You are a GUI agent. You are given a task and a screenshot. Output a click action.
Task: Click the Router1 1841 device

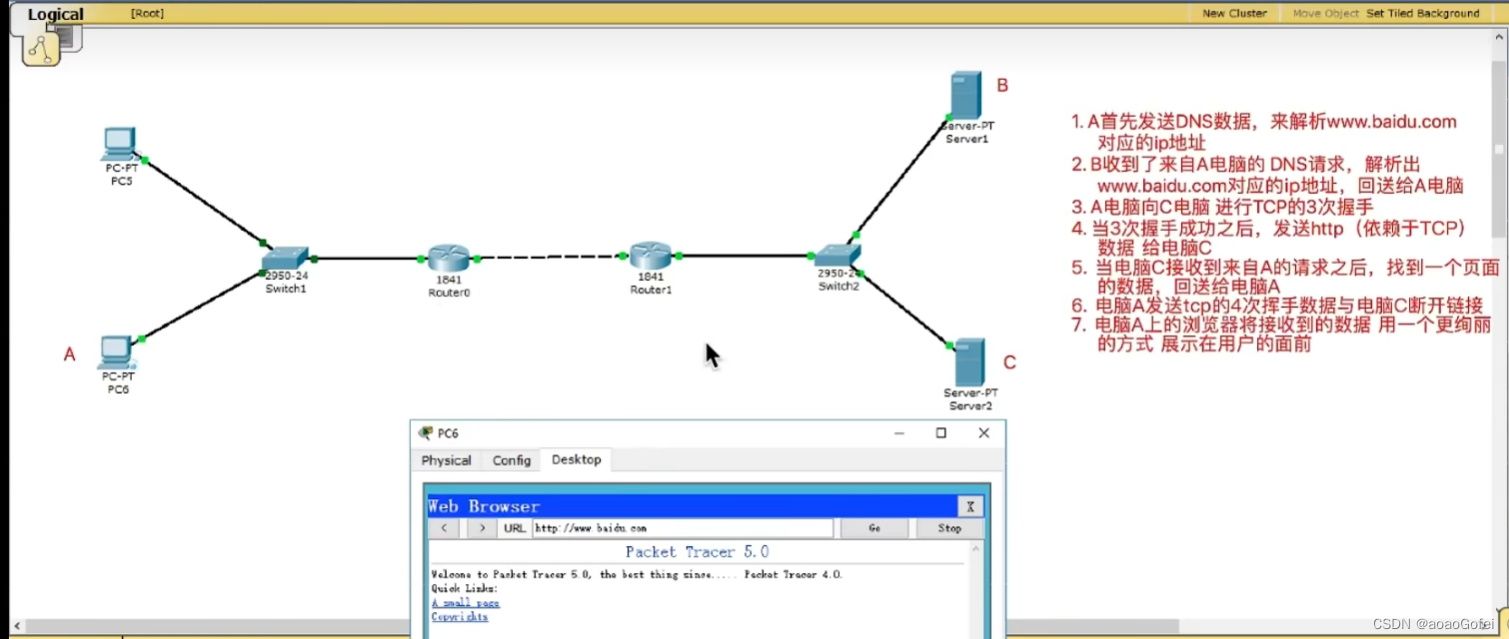click(650, 256)
